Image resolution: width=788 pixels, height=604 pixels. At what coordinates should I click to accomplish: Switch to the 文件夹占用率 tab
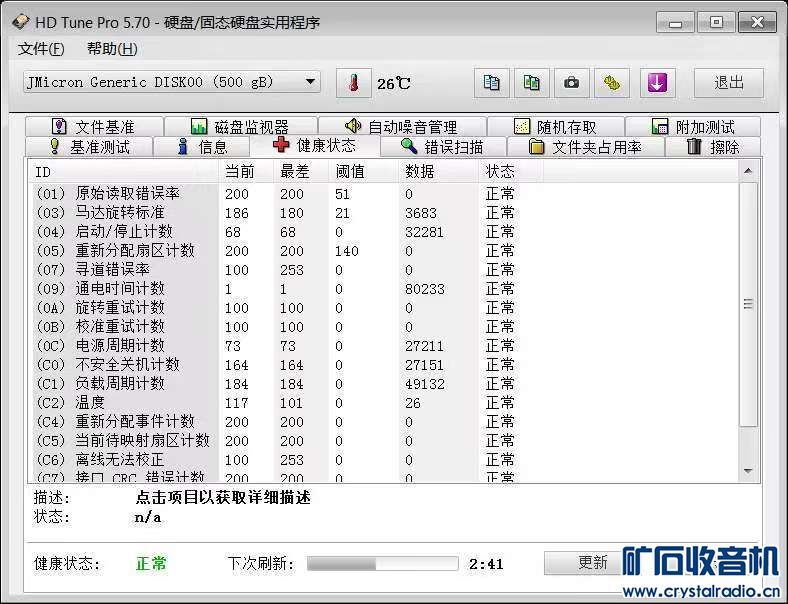tap(586, 147)
